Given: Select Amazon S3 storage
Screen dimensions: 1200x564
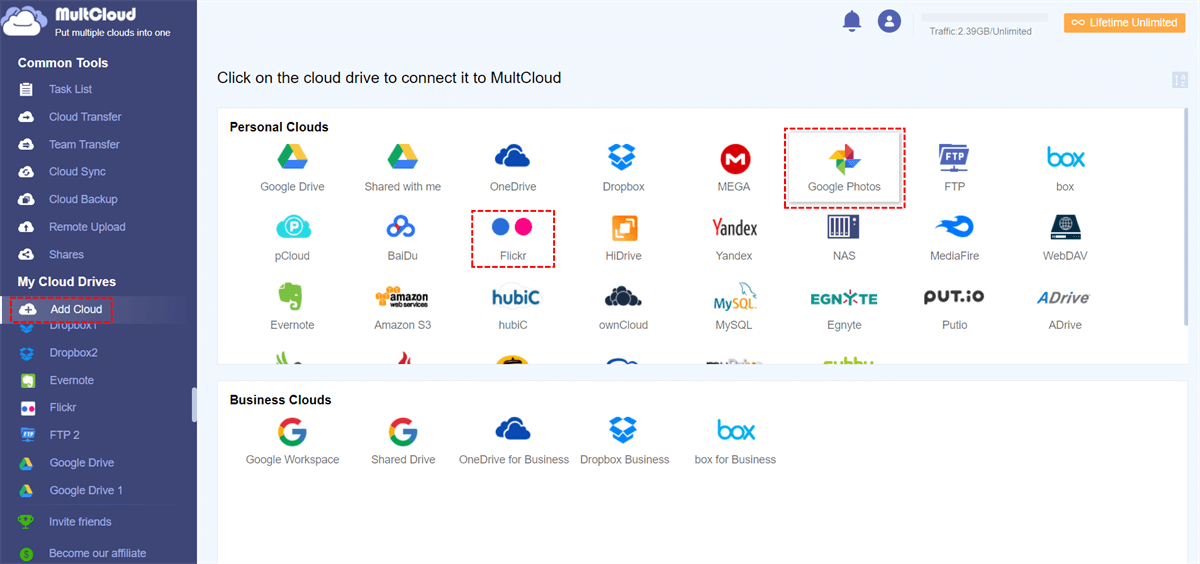Looking at the screenshot, I should (x=402, y=306).
